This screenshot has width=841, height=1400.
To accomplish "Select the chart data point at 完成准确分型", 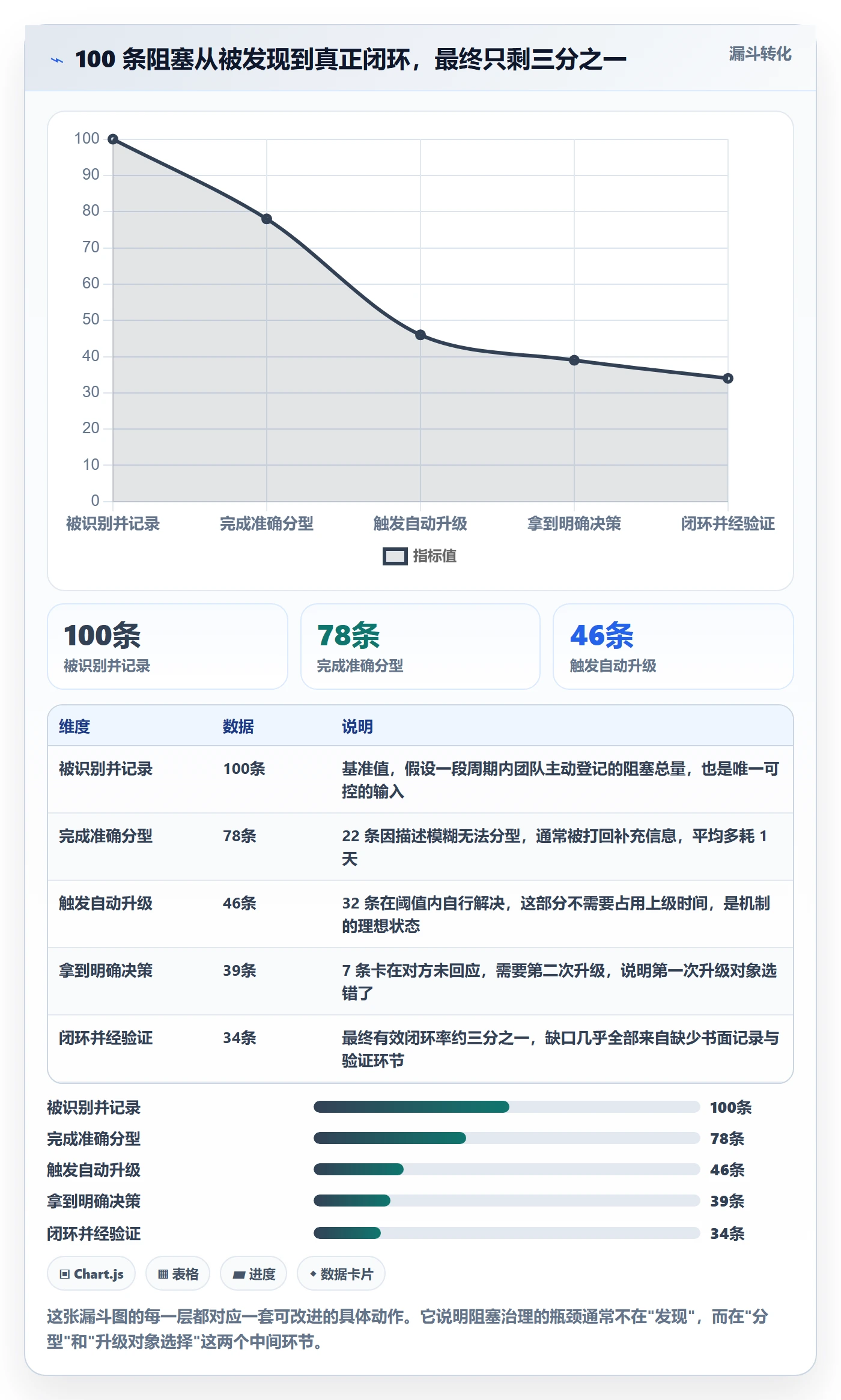I will coord(267,219).
